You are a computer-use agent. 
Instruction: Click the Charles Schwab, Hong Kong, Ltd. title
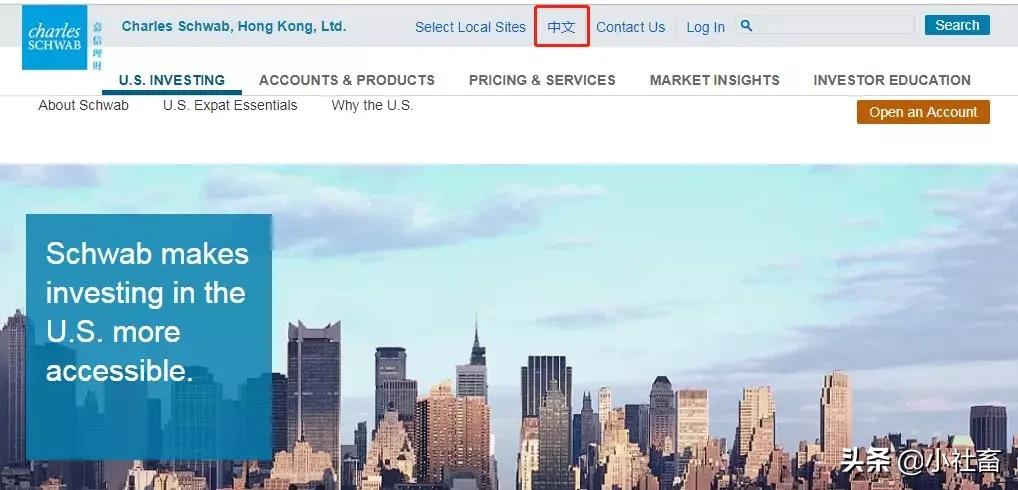pos(234,27)
